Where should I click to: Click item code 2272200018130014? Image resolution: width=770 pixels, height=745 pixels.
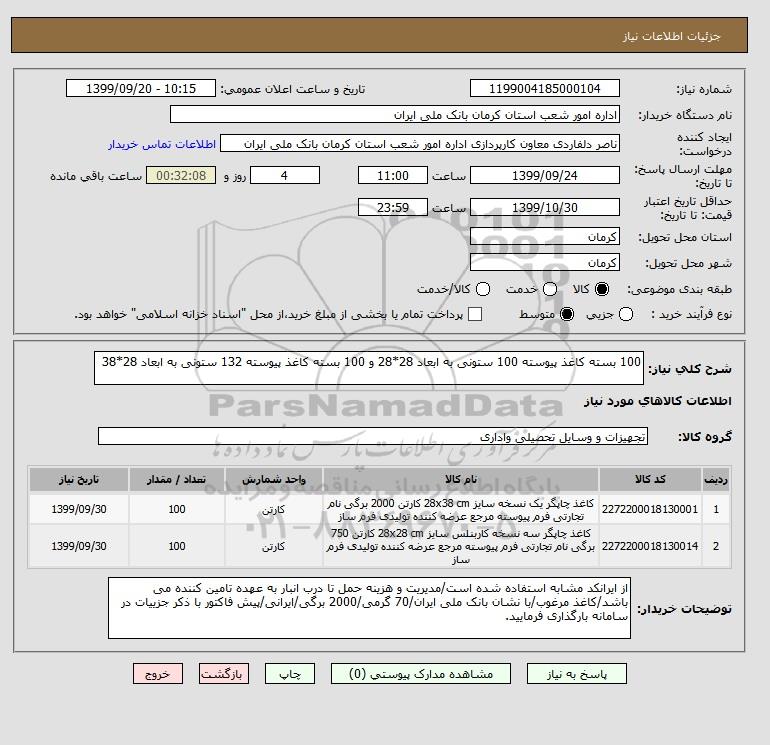coord(650,546)
